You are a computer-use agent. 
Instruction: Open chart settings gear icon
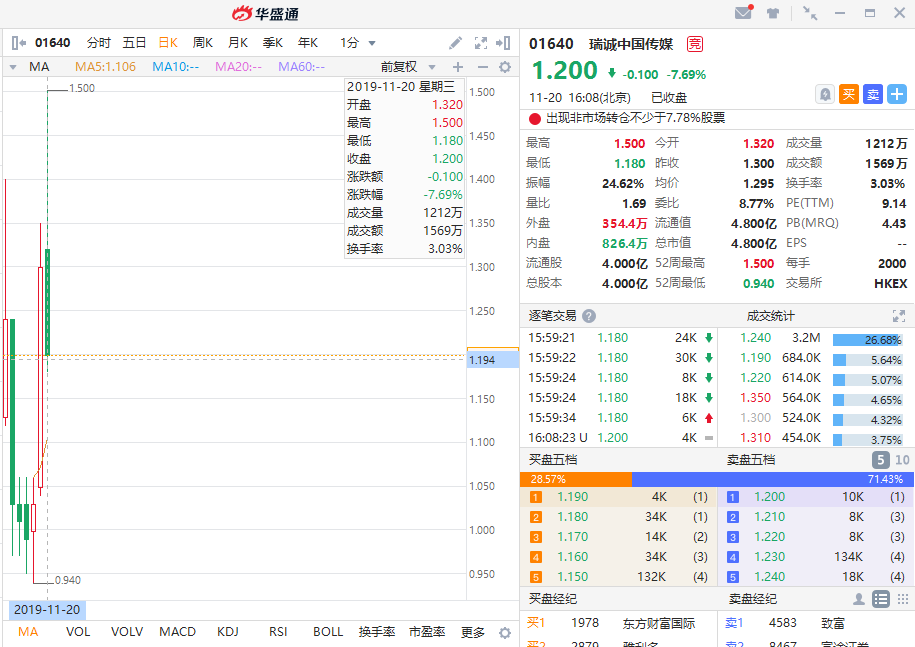tap(505, 67)
